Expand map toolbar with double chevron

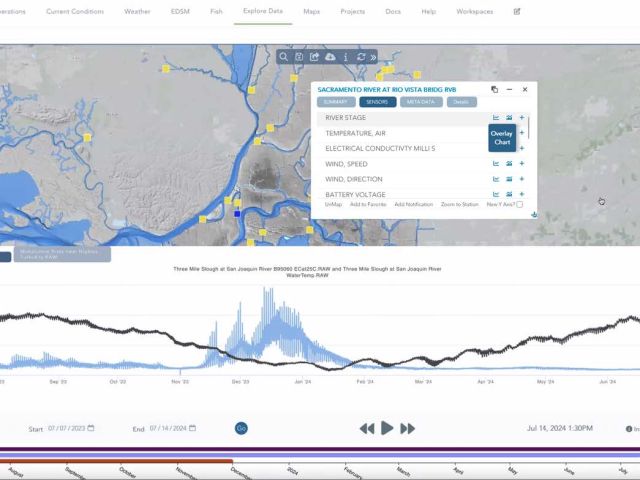tap(373, 57)
